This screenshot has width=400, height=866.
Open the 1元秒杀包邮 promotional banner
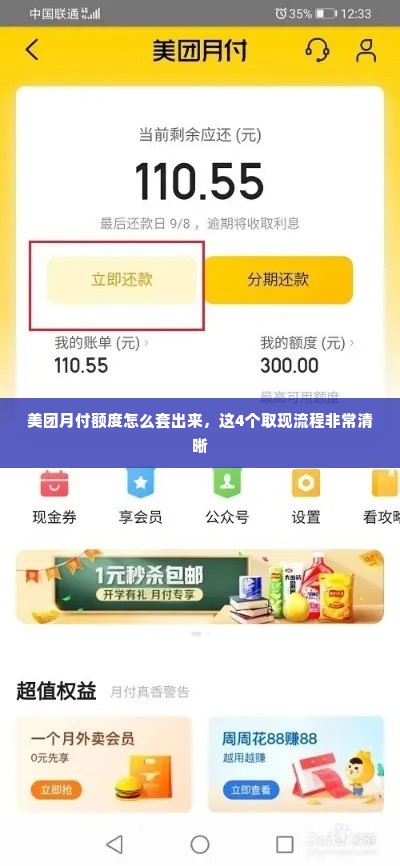(199, 587)
